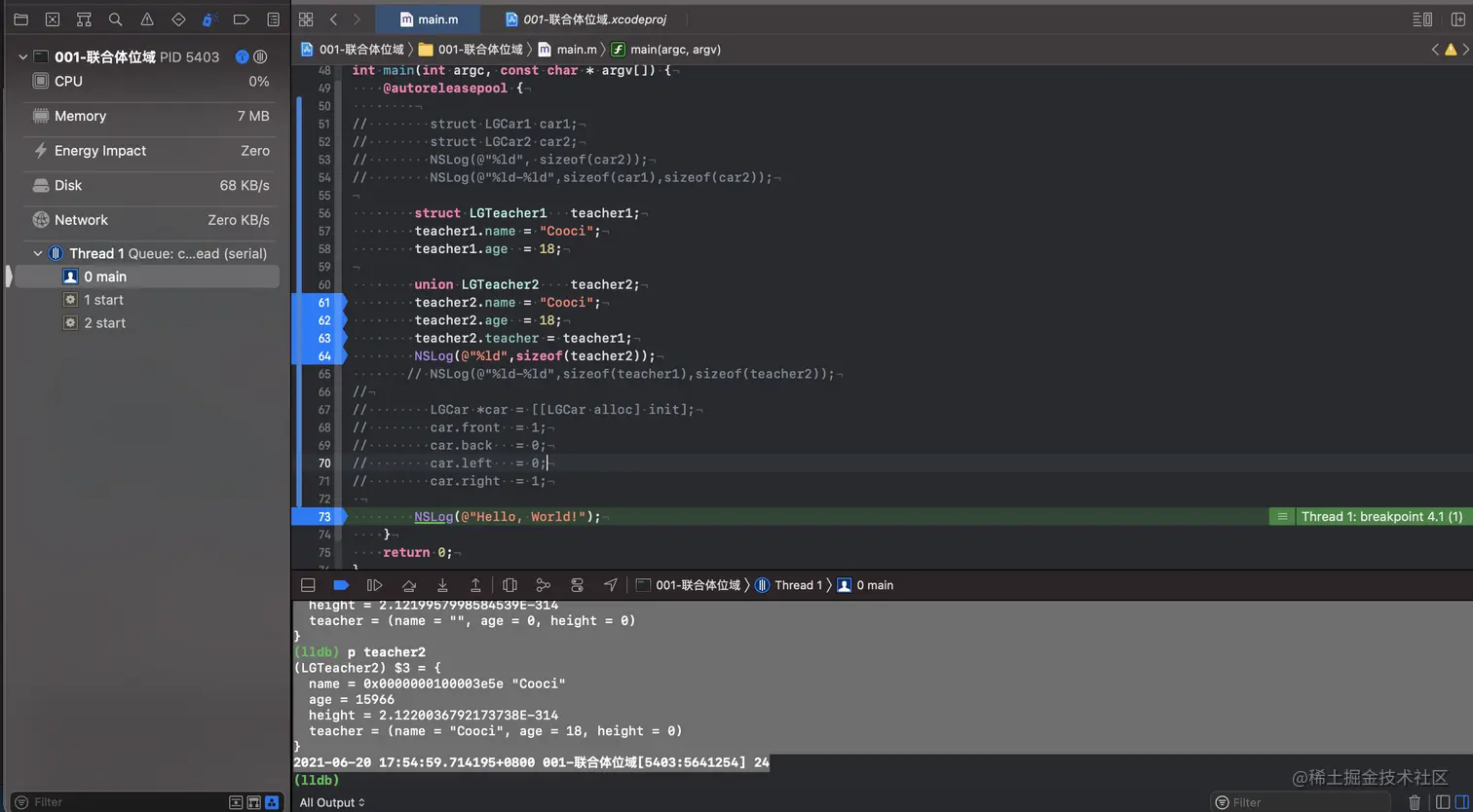
Task: Open the Symbol navigator
Action: click(84, 19)
